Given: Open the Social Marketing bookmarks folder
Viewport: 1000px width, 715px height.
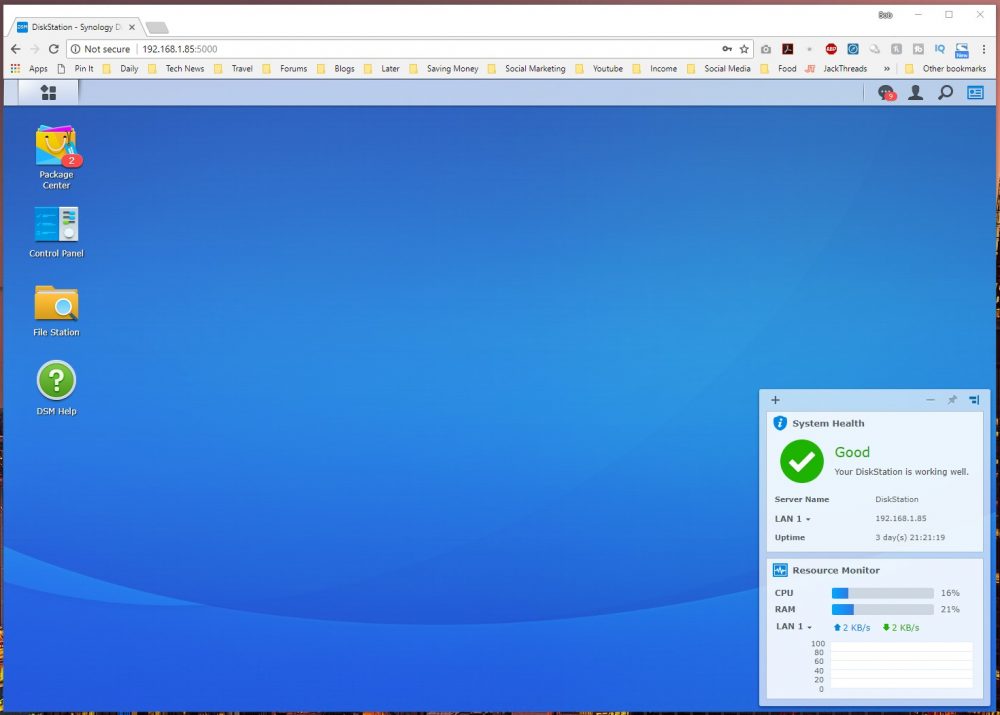Looking at the screenshot, I should point(526,68).
